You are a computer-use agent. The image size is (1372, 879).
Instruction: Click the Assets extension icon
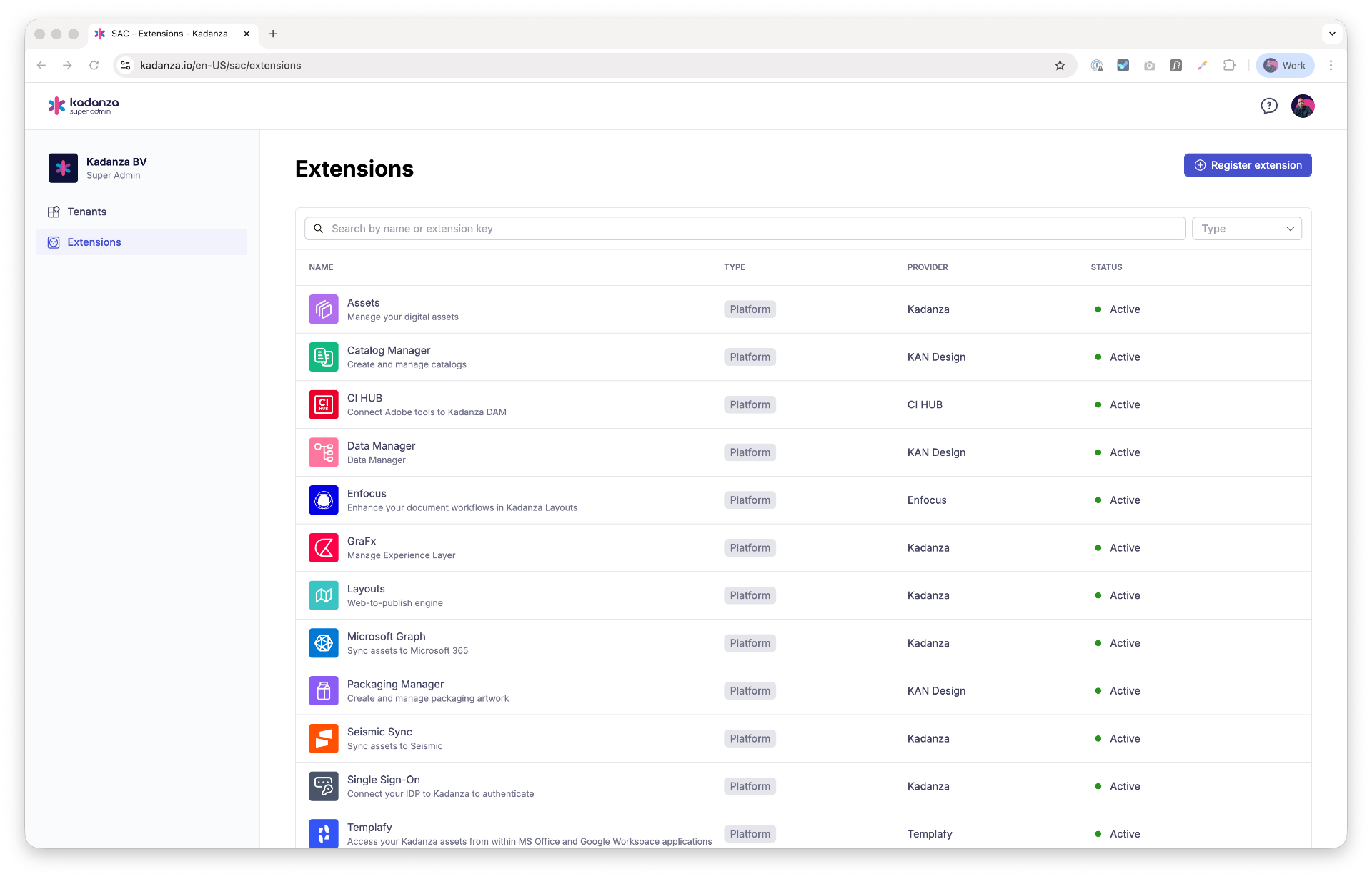point(324,309)
